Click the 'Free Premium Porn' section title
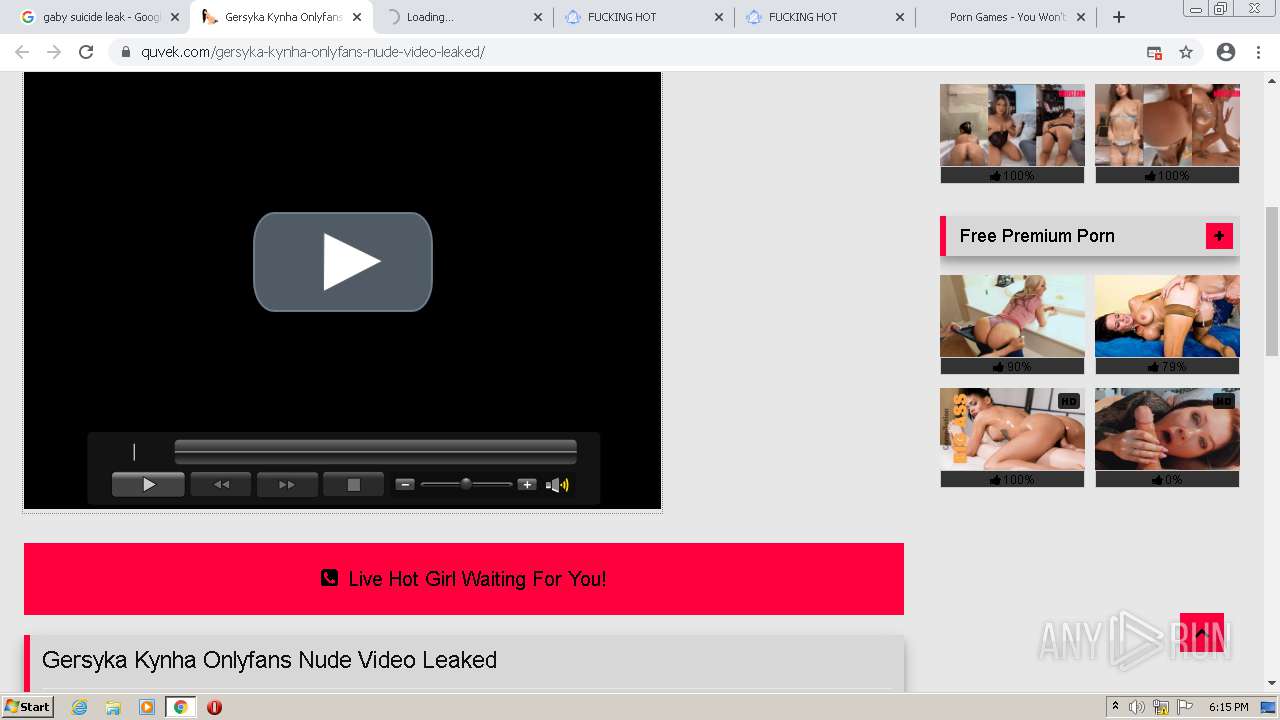This screenshot has width=1280, height=720. (x=1037, y=236)
